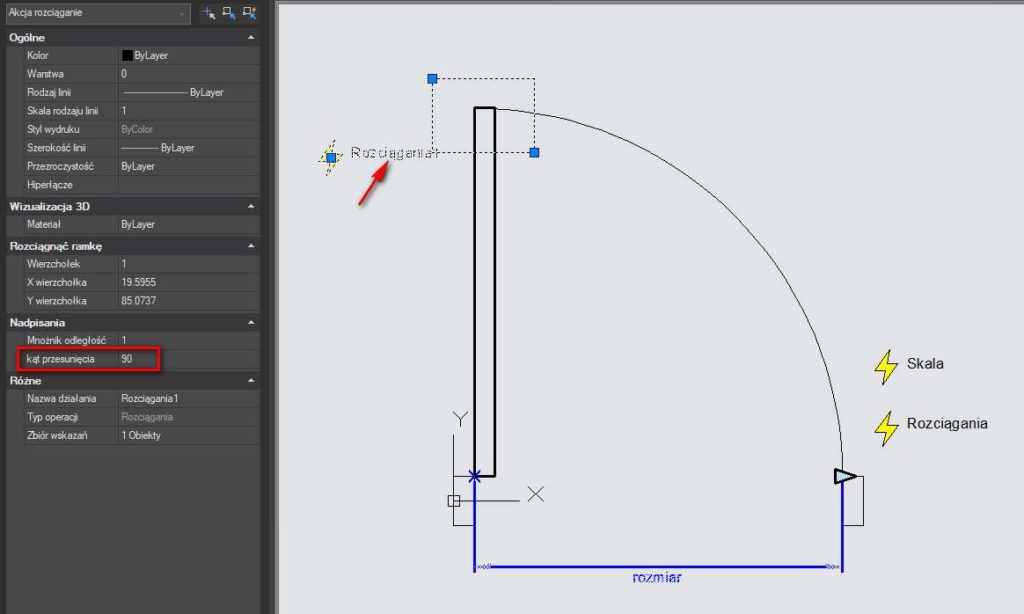Select the Nazwa działania field Rozciągania1

point(188,398)
